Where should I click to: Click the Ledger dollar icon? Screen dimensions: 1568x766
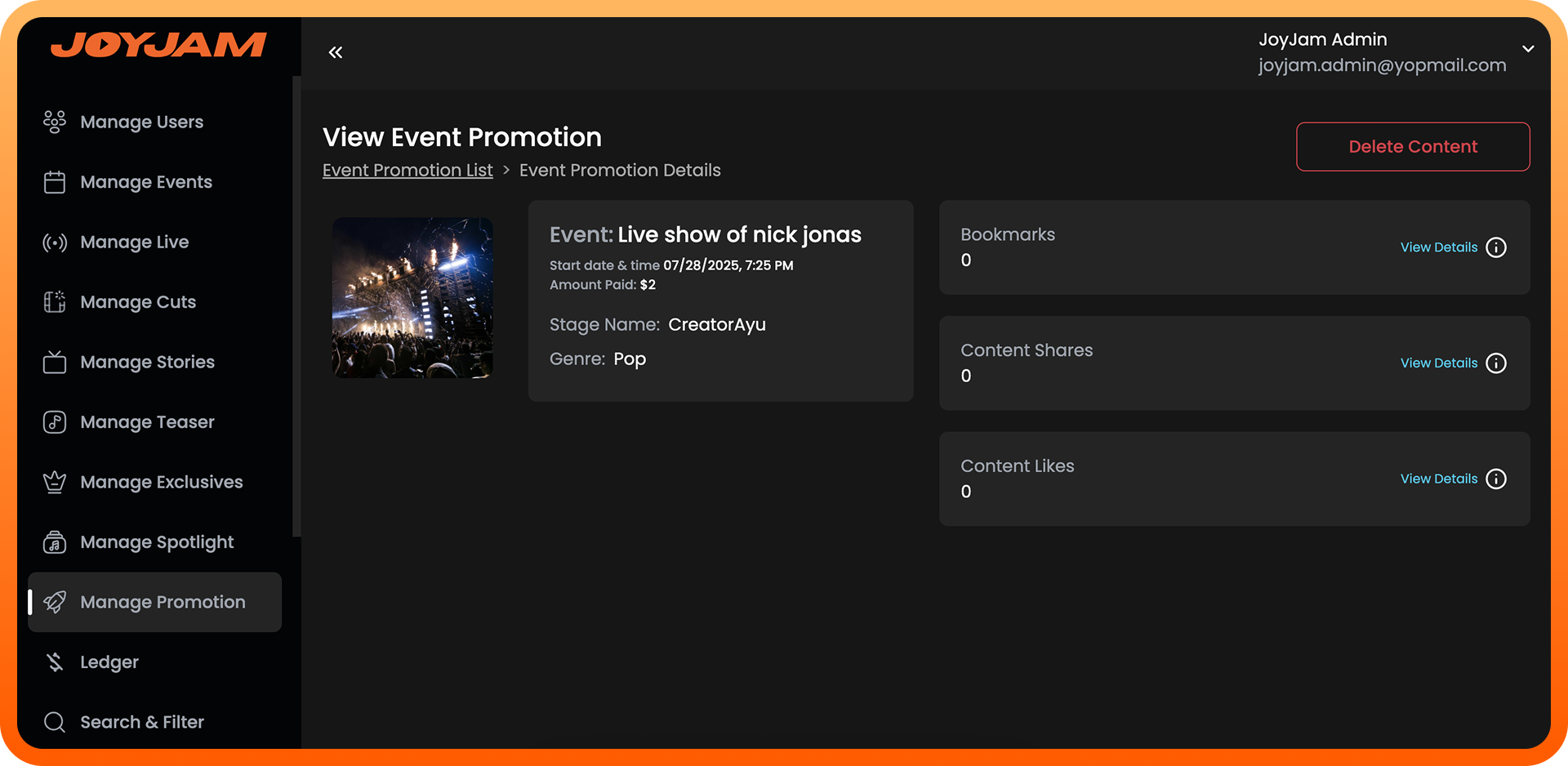[x=55, y=662]
